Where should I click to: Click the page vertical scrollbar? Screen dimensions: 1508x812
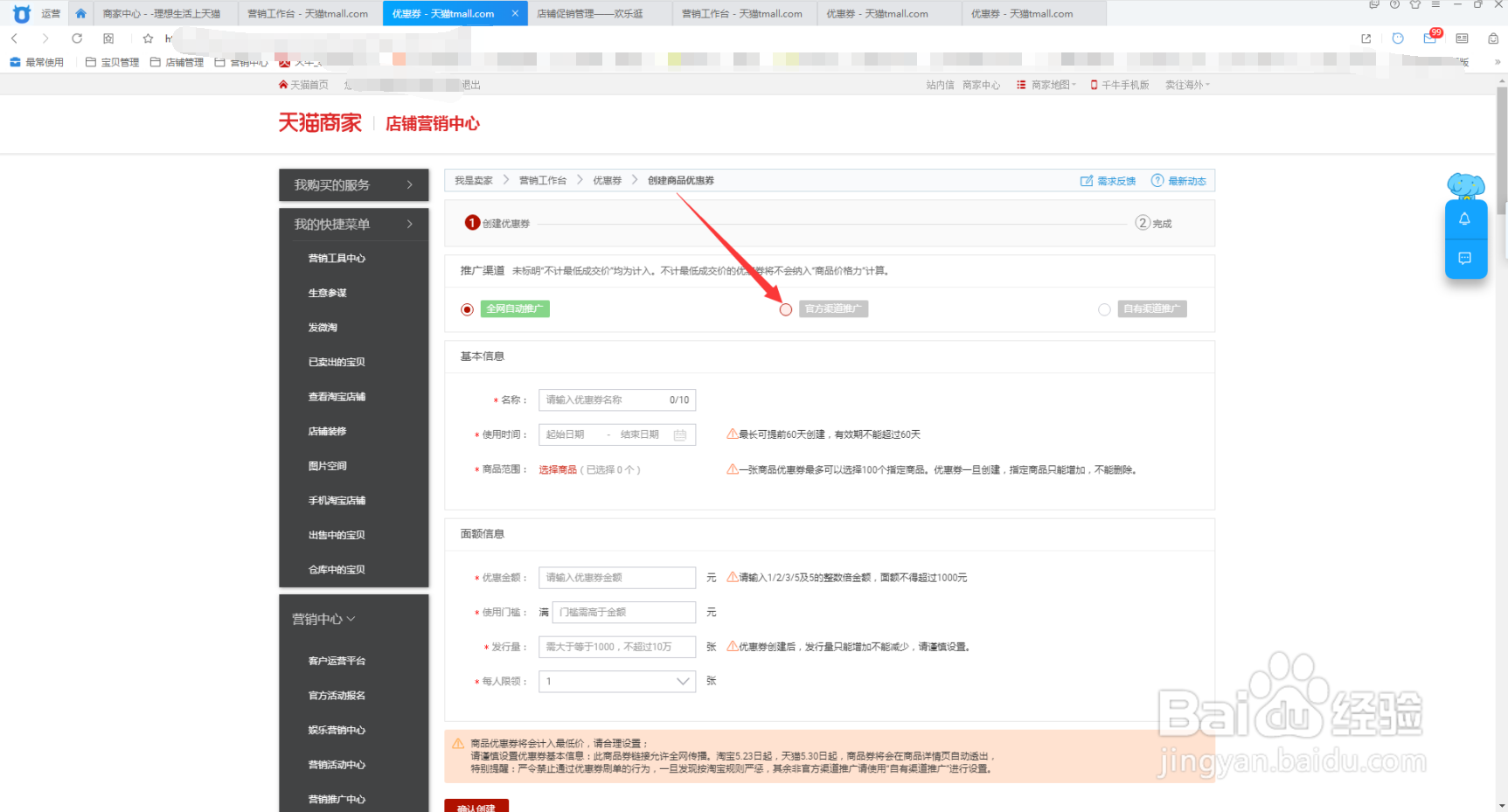[x=1502, y=149]
